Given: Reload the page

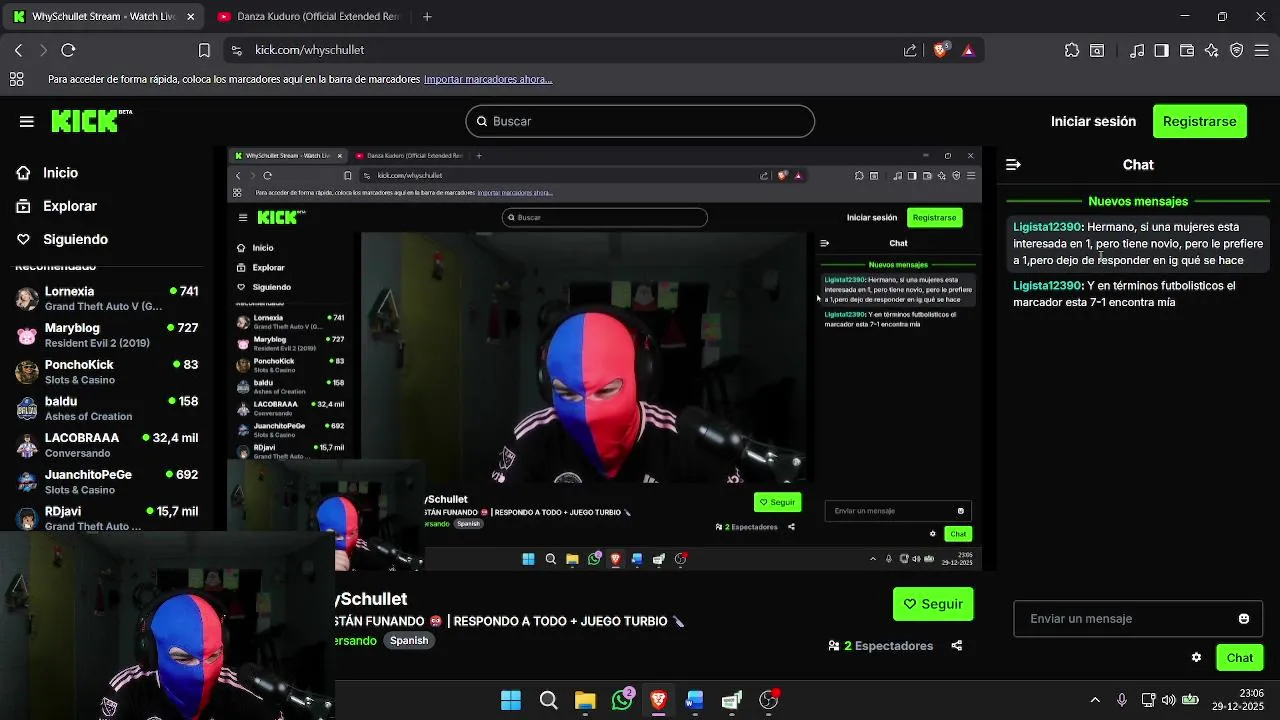Looking at the screenshot, I should [x=68, y=50].
